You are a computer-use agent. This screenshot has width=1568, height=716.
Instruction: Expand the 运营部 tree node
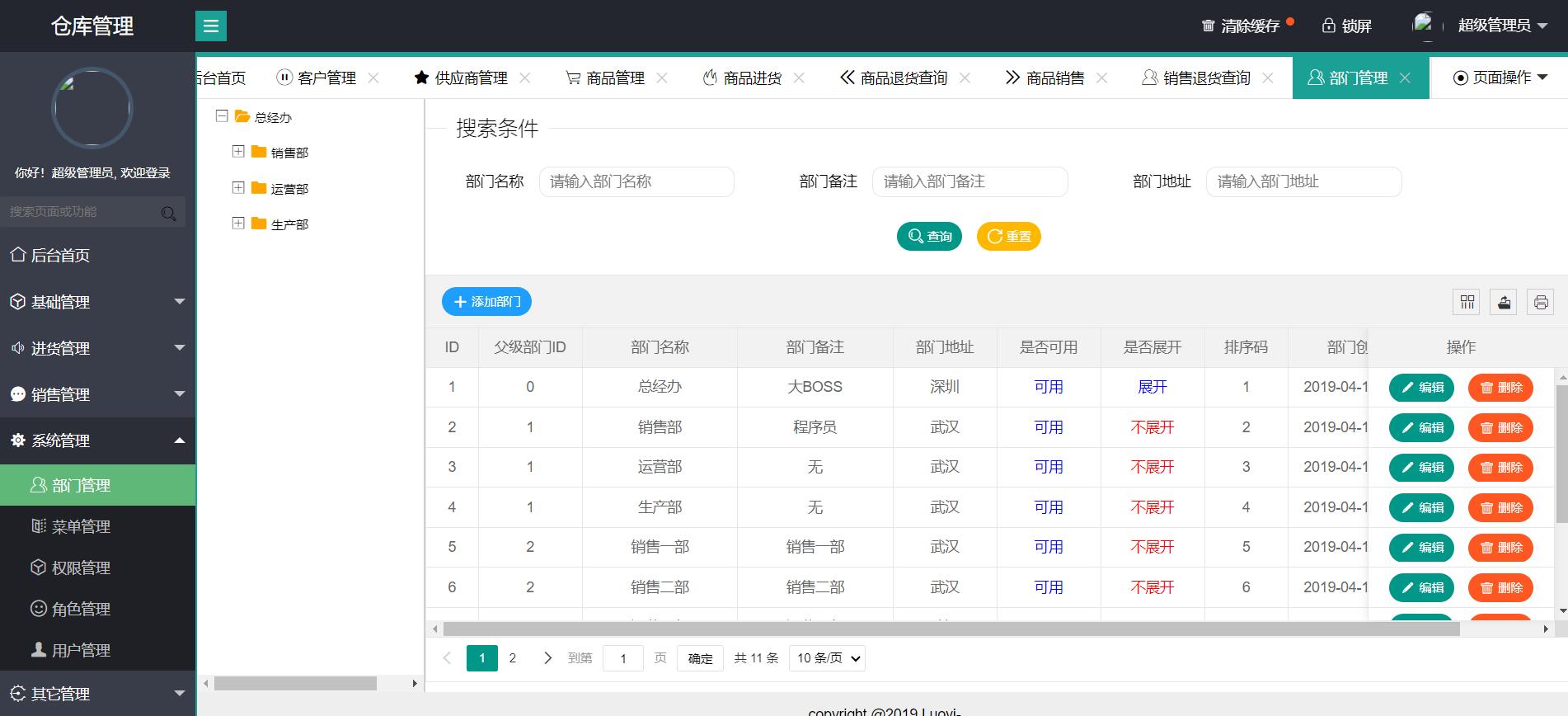(x=238, y=188)
